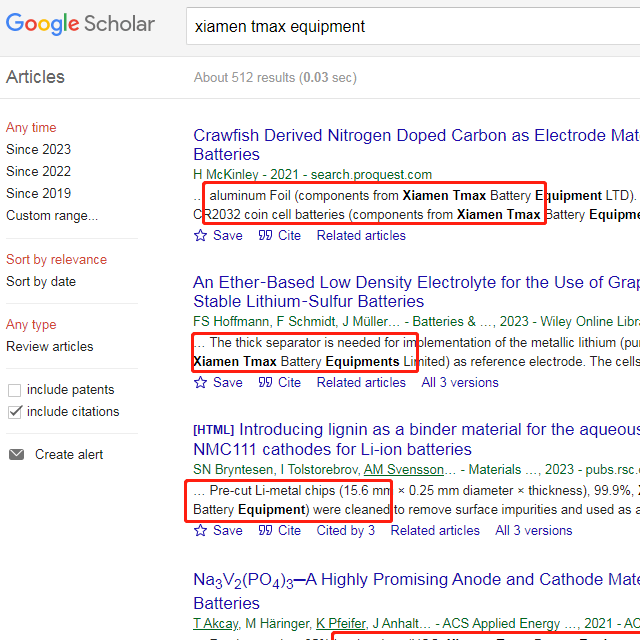Open Related articles for the Ether-Based Electrolyte result

(361, 382)
